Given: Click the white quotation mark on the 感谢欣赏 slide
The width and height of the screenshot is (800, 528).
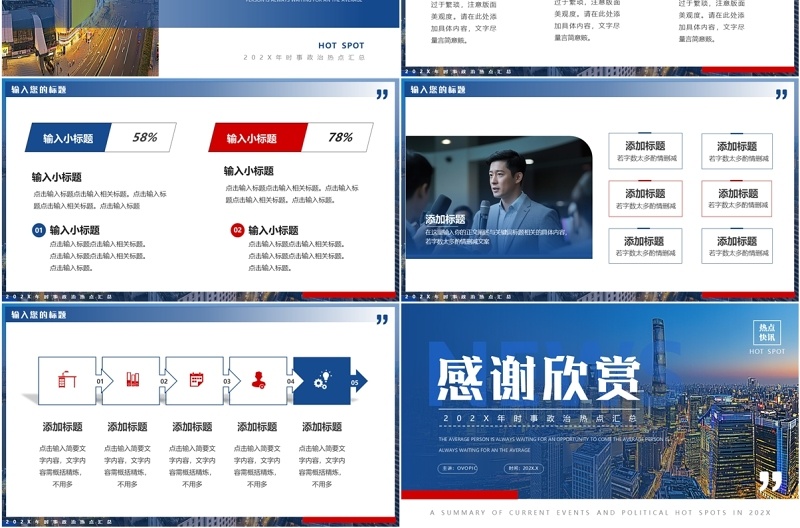Looking at the screenshot, I should 769,481.
